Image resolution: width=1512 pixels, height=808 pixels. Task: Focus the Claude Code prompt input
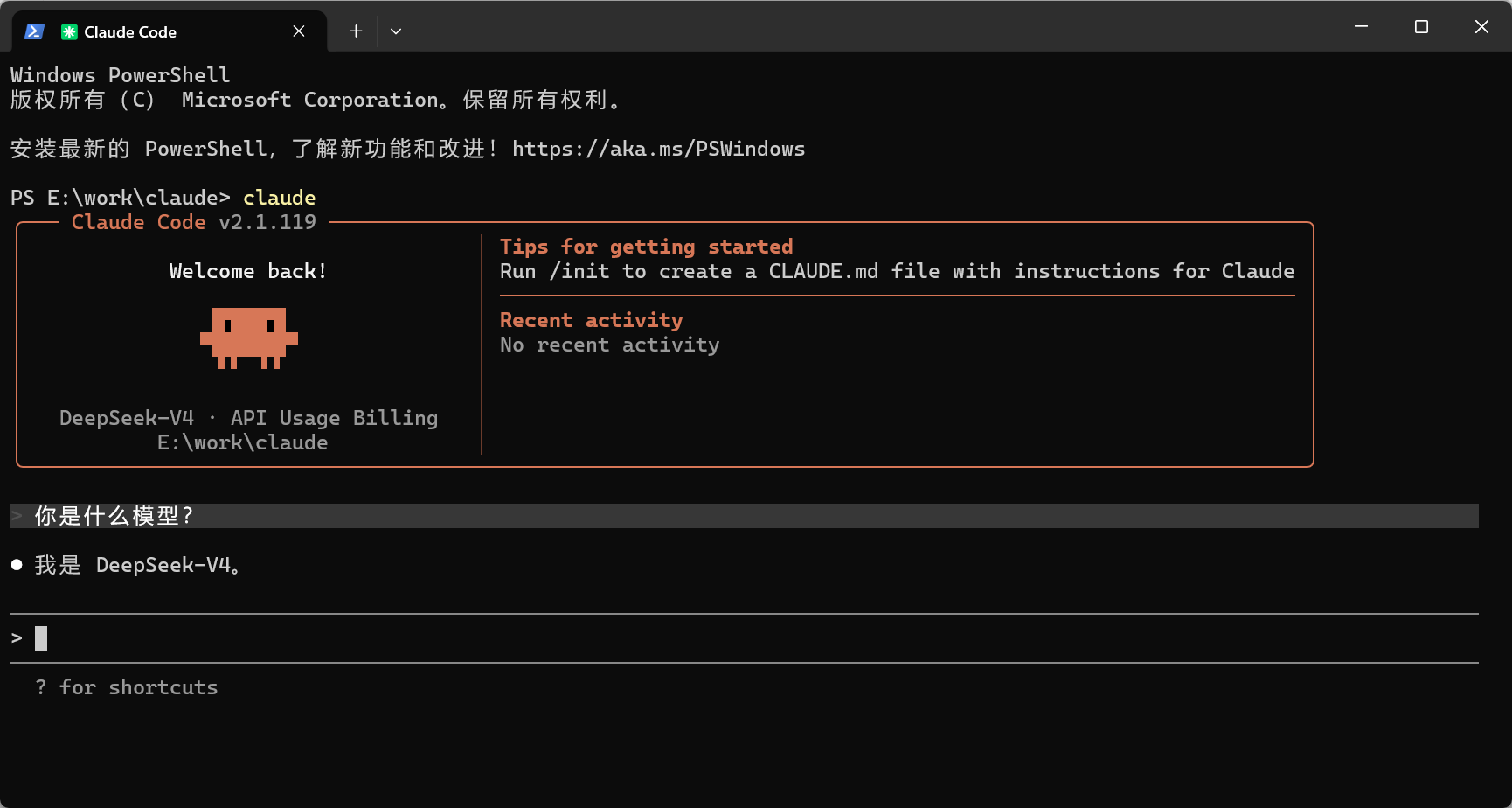pyautogui.click(x=745, y=638)
